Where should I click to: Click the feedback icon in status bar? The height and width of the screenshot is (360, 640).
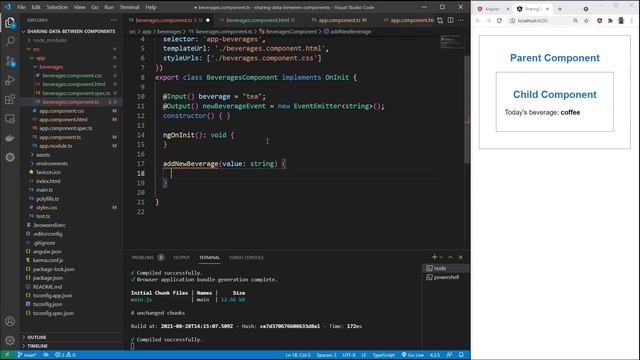[449, 355]
